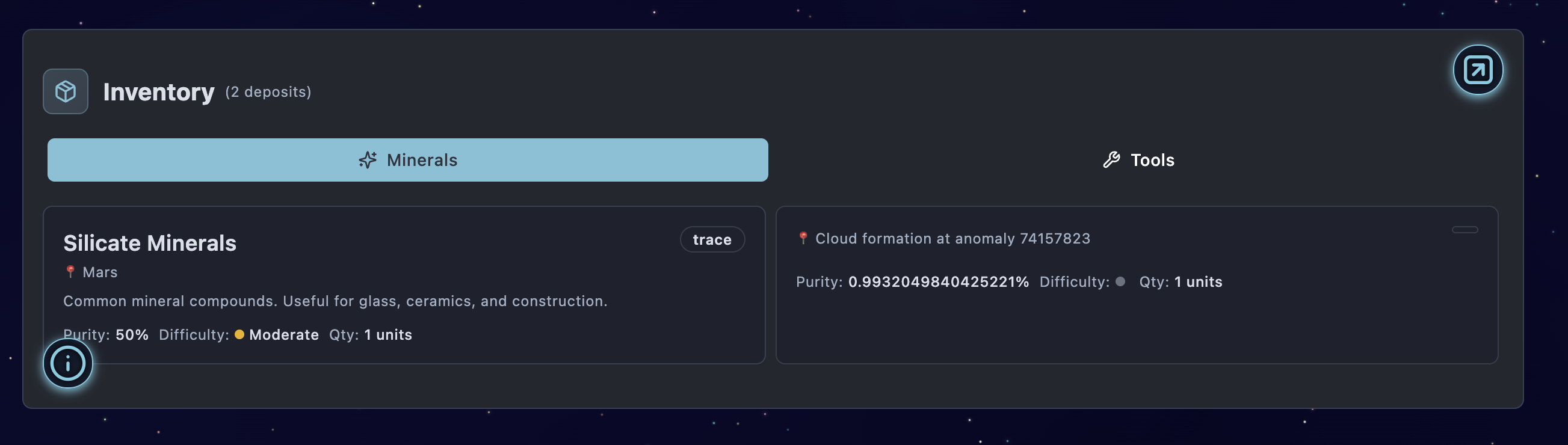
Task: Click the Silicate Minerals description text
Action: click(335, 301)
